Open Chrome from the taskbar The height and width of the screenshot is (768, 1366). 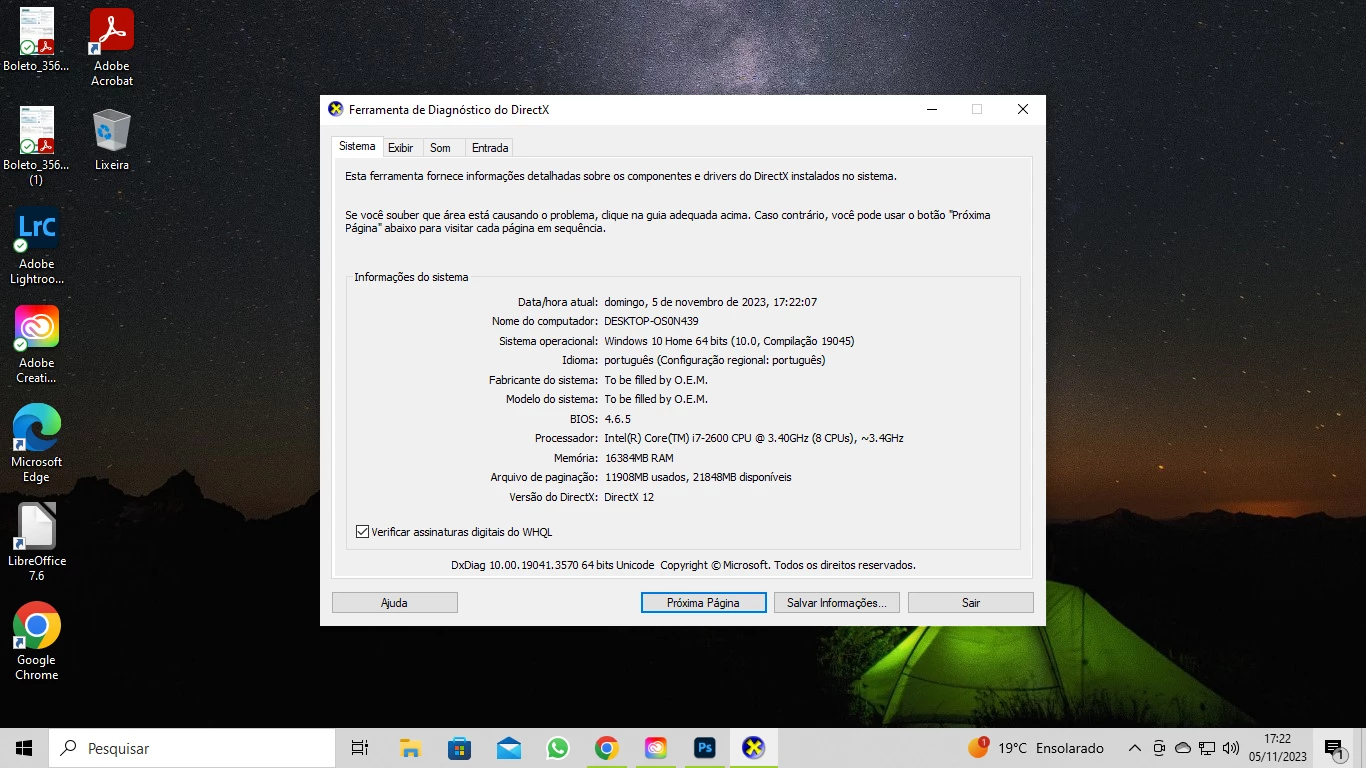(x=606, y=748)
